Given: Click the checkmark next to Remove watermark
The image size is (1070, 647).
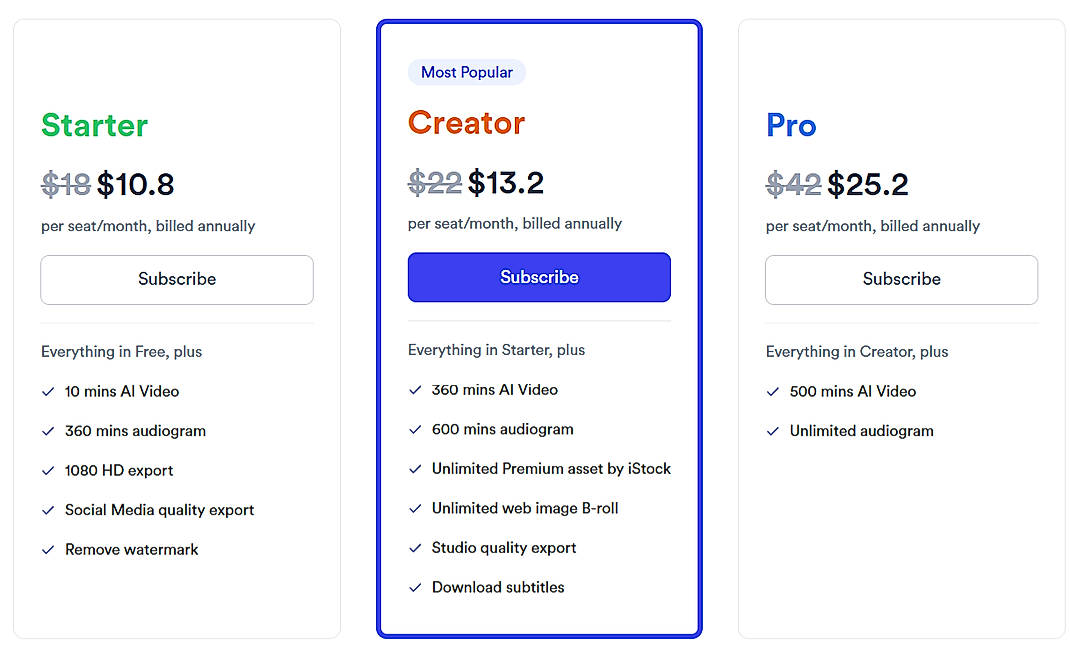Looking at the screenshot, I should pos(48,549).
